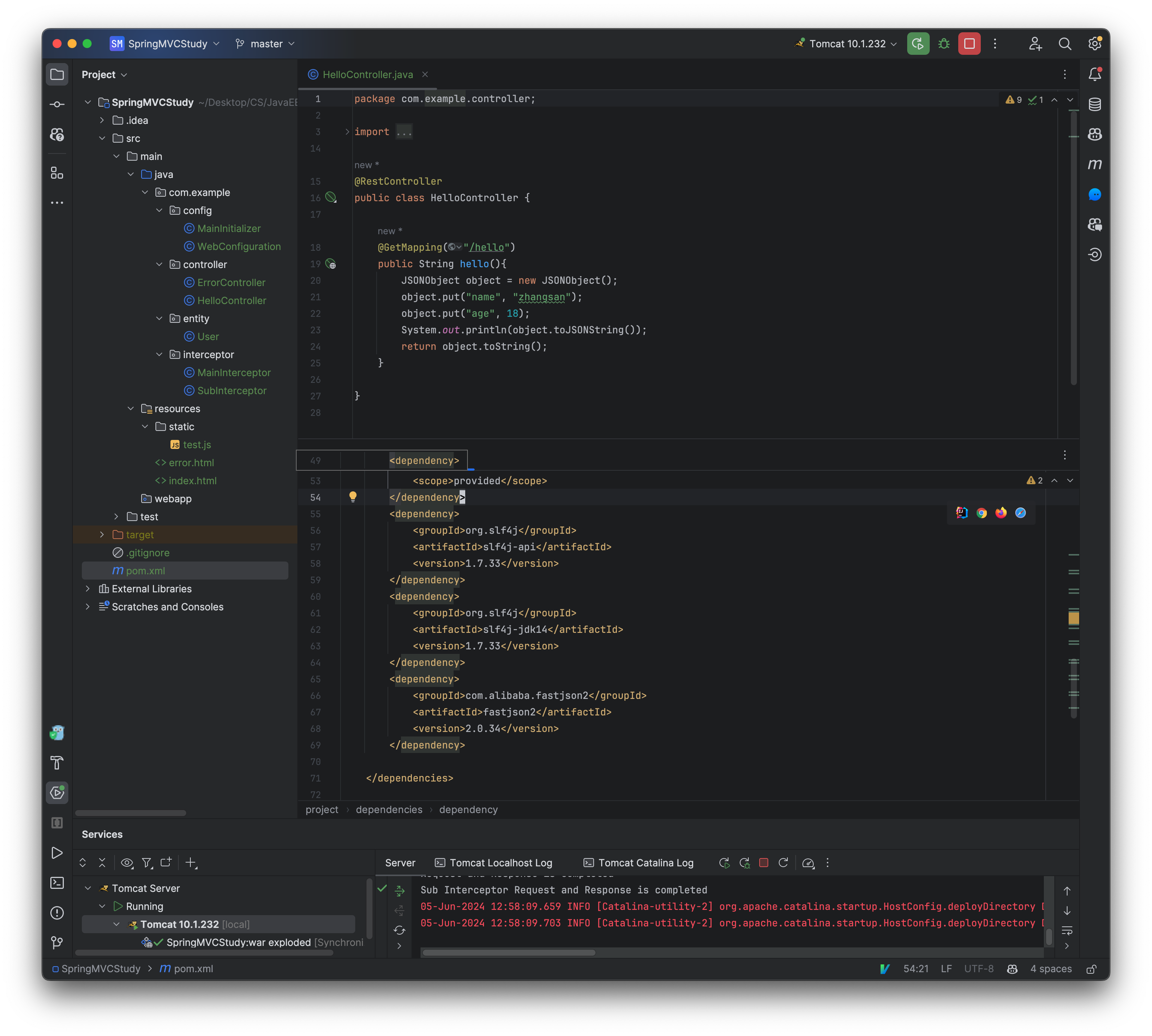Open the Maven tool window
The width and height of the screenshot is (1152, 1036).
tap(1096, 164)
